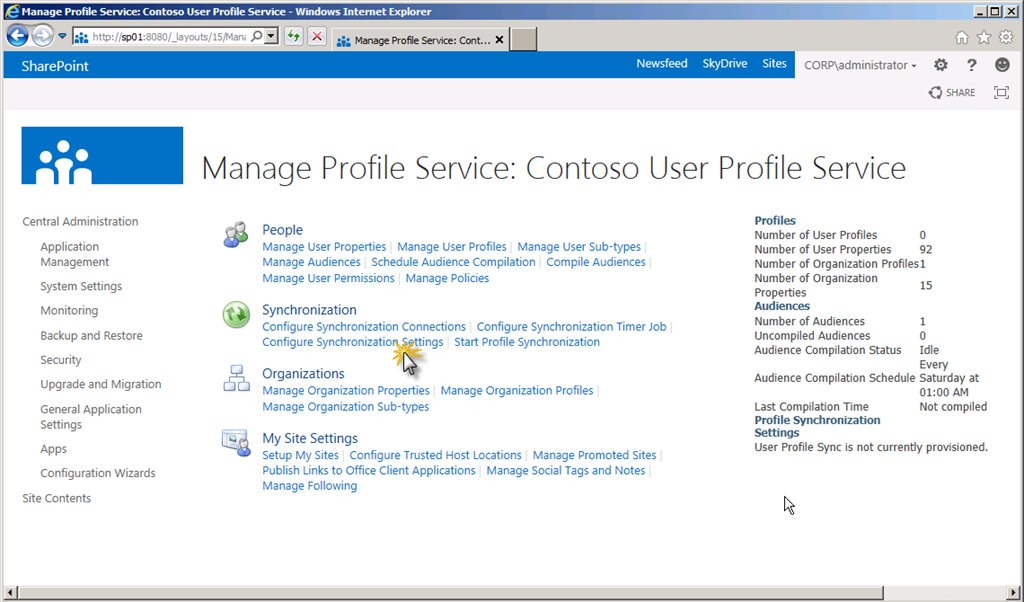Open Sites in the top bar
The height and width of the screenshot is (602, 1024).
[x=774, y=63]
